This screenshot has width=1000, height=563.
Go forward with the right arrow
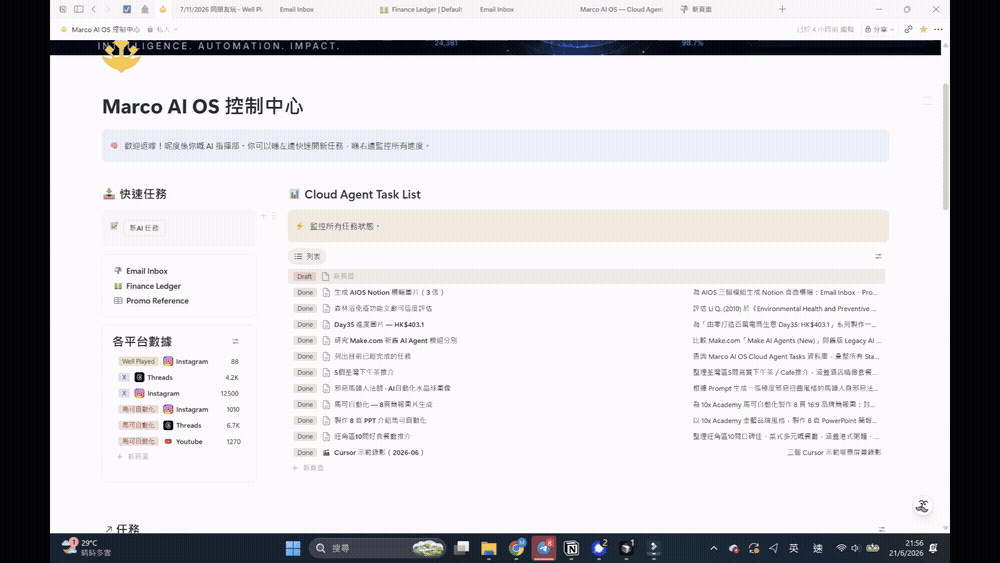point(108,10)
